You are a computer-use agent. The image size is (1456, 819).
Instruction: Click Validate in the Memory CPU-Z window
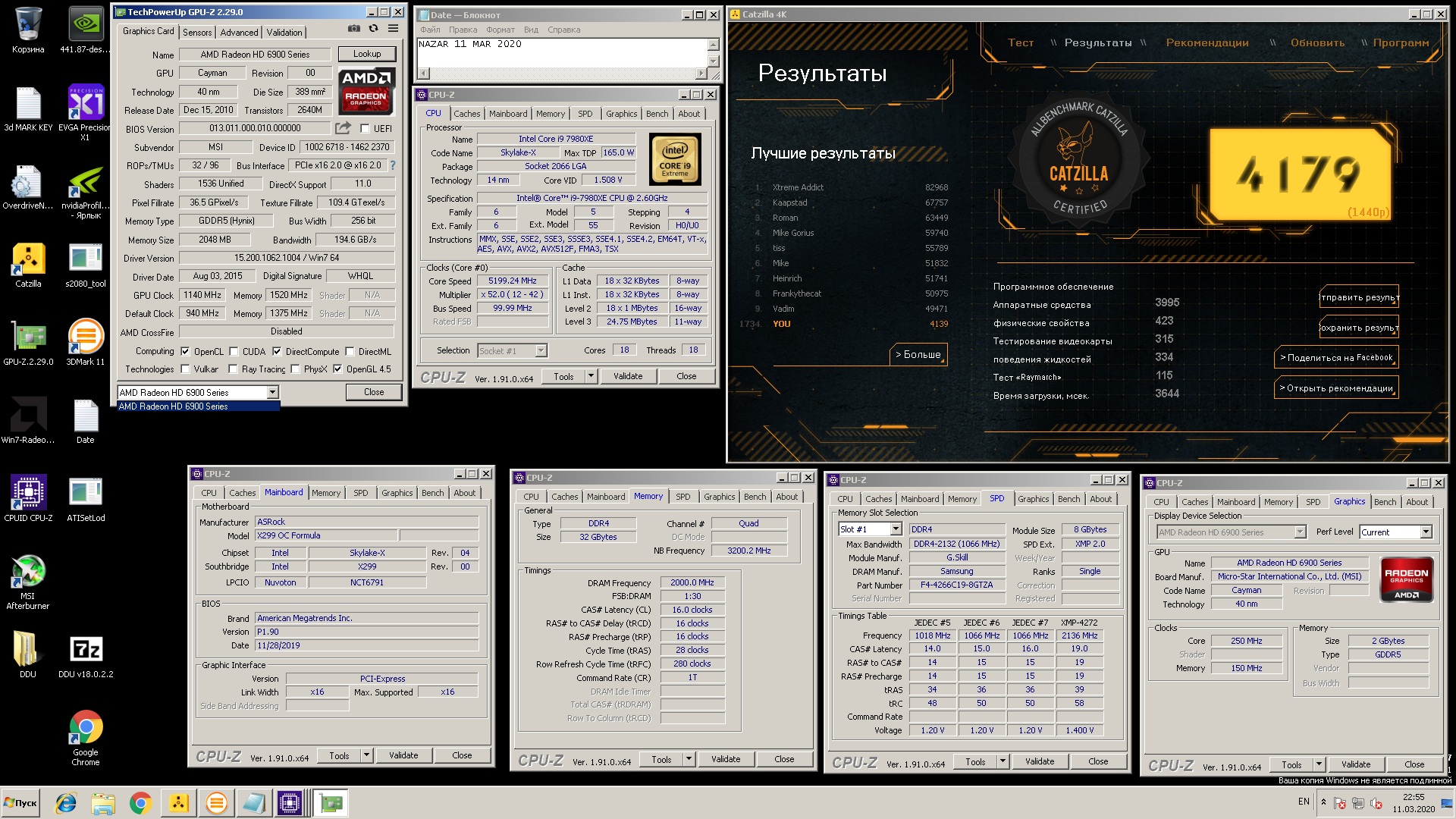[x=726, y=759]
